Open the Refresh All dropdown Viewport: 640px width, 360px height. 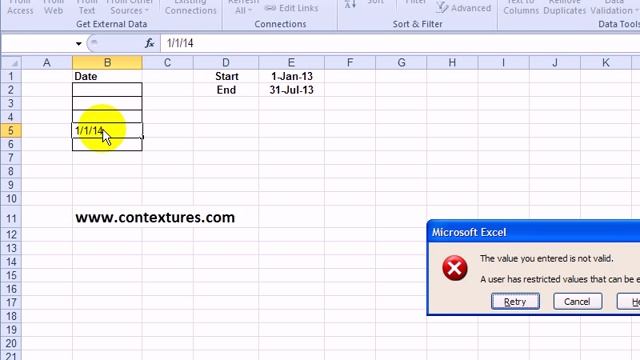pyautogui.click(x=243, y=7)
